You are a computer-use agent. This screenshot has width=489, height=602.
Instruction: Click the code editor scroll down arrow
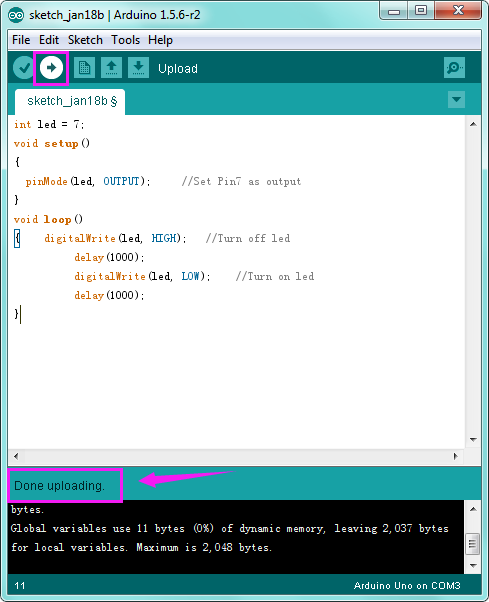click(x=473, y=440)
